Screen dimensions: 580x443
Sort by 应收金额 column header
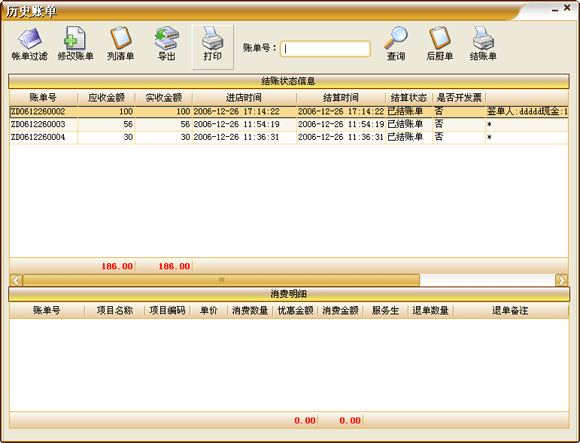(107, 98)
